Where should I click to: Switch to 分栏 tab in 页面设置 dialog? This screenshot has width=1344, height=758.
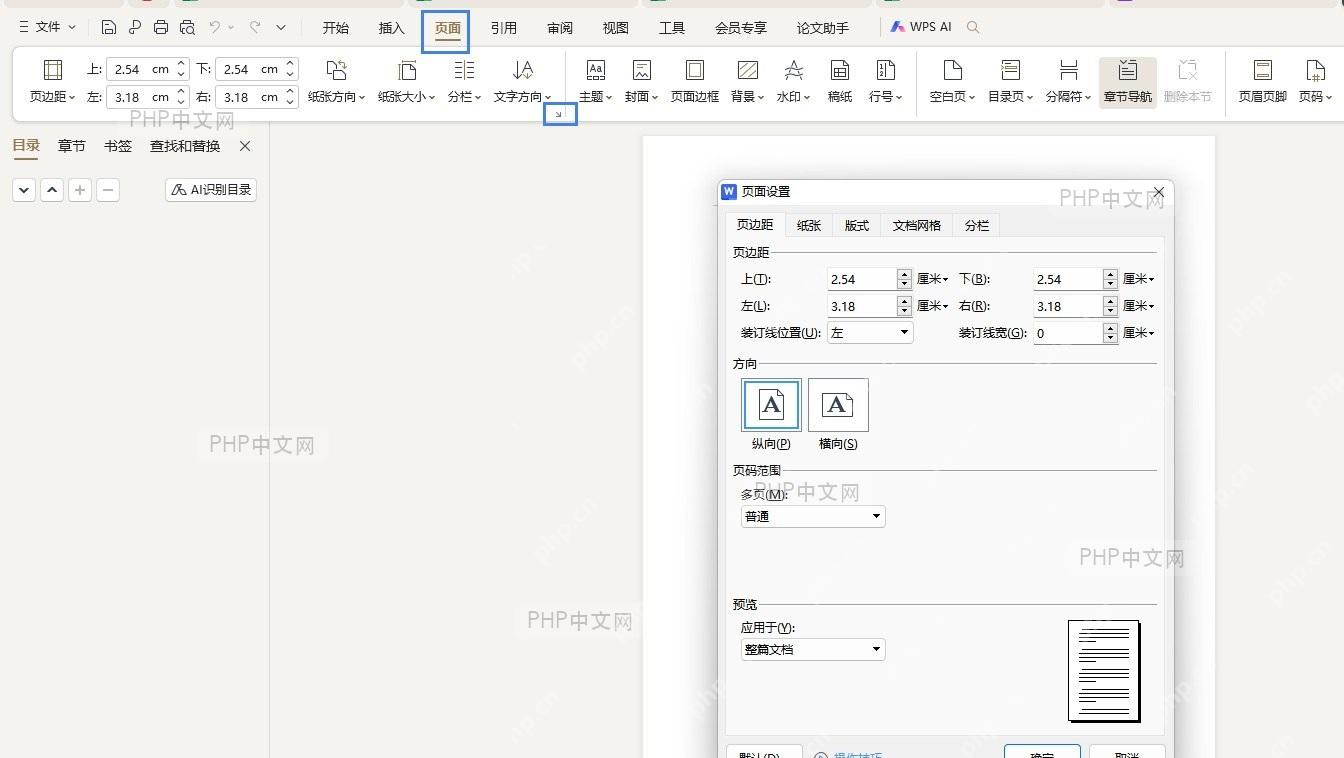click(x=976, y=225)
